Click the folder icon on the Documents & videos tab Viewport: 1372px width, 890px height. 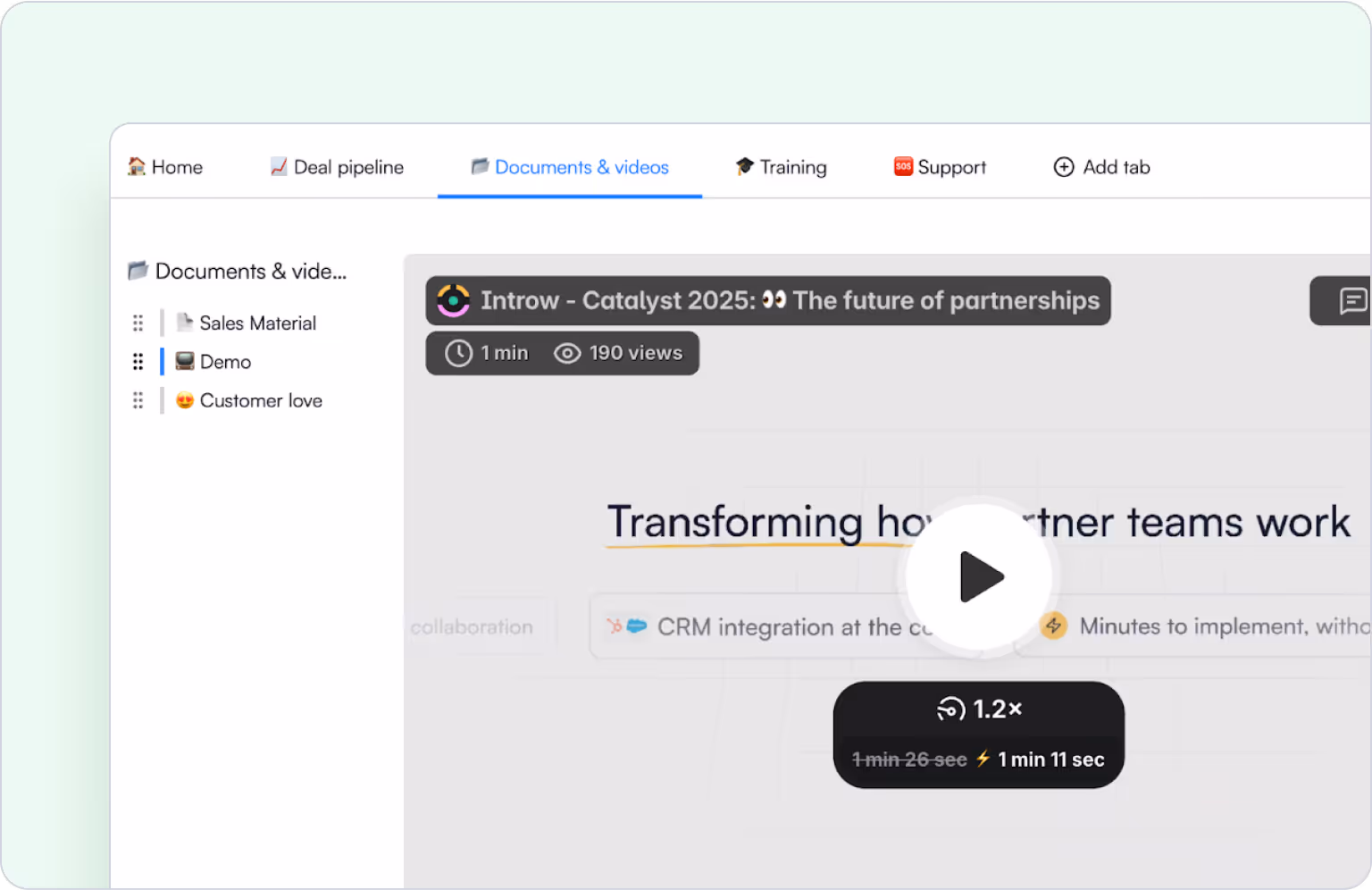coord(480,166)
